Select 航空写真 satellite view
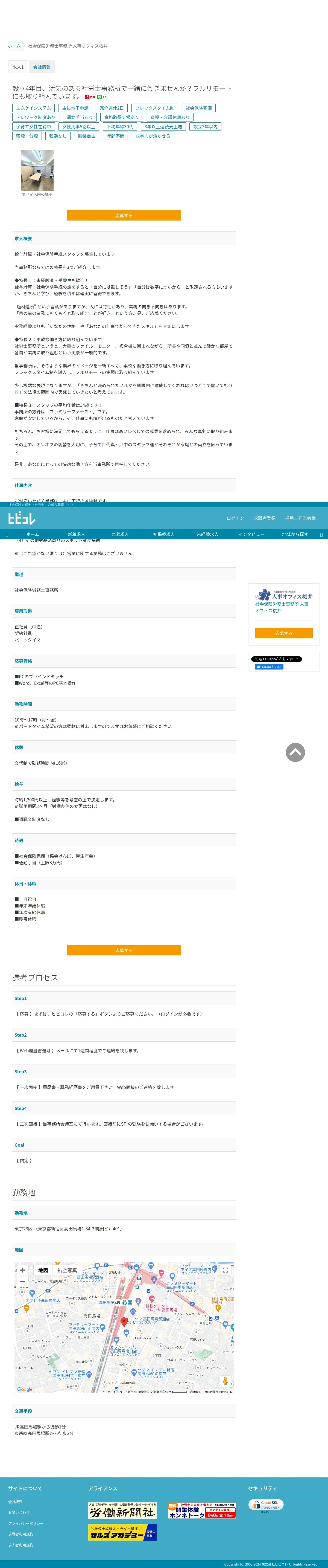 [67, 1270]
